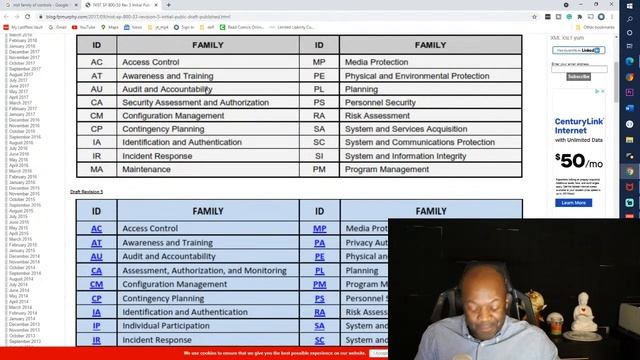Screen dimensions: 640x360
Task: Open the January 2016 archive link
Action: [x=22, y=182]
